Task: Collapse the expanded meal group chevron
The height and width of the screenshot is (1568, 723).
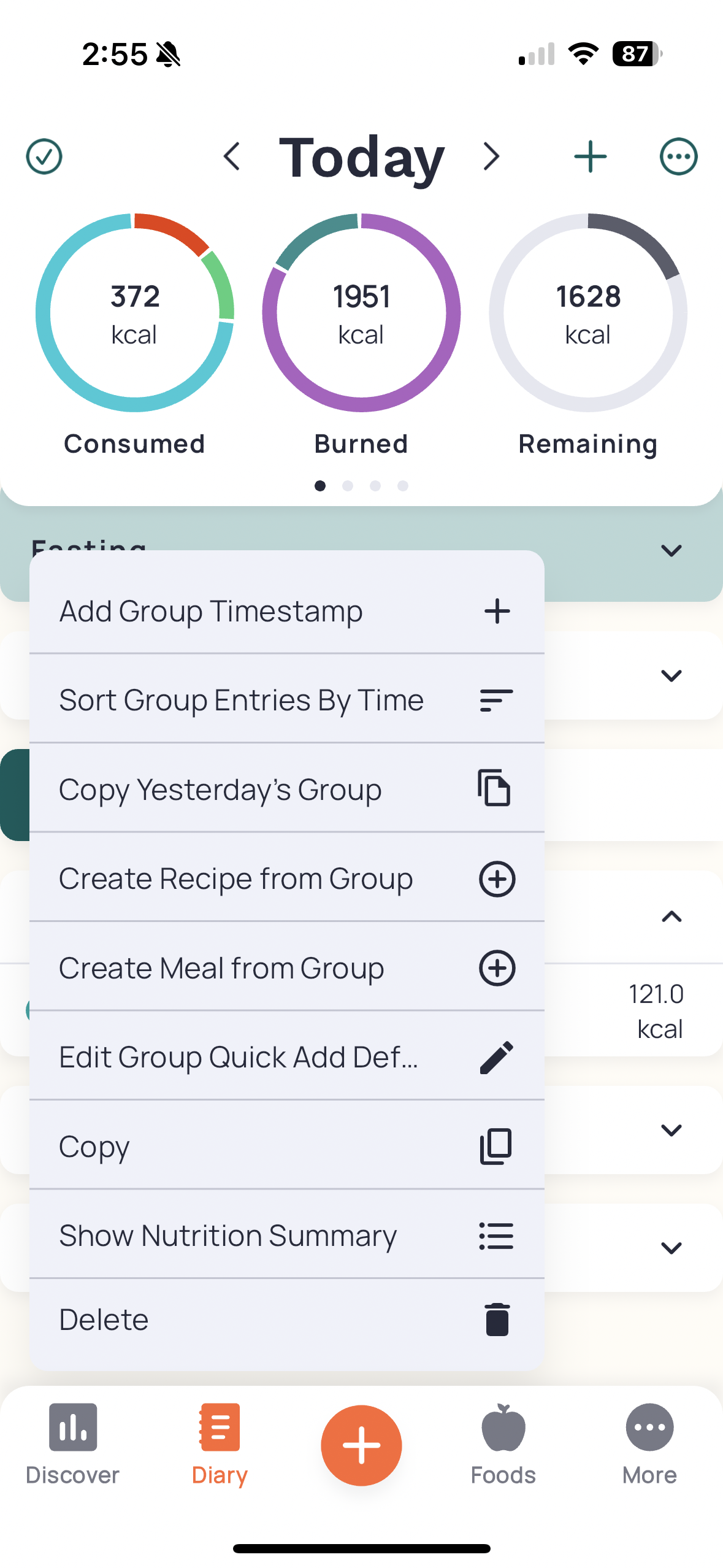Action: [671, 917]
